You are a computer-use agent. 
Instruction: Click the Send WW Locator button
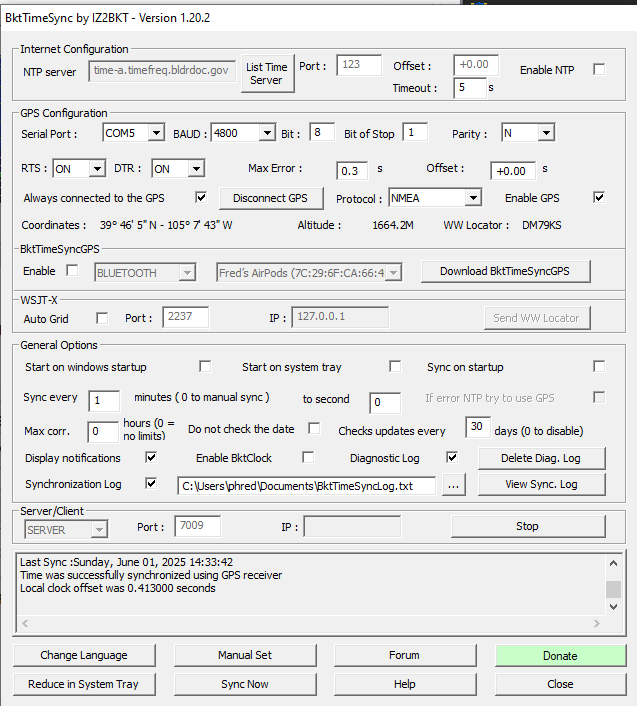[x=537, y=318]
